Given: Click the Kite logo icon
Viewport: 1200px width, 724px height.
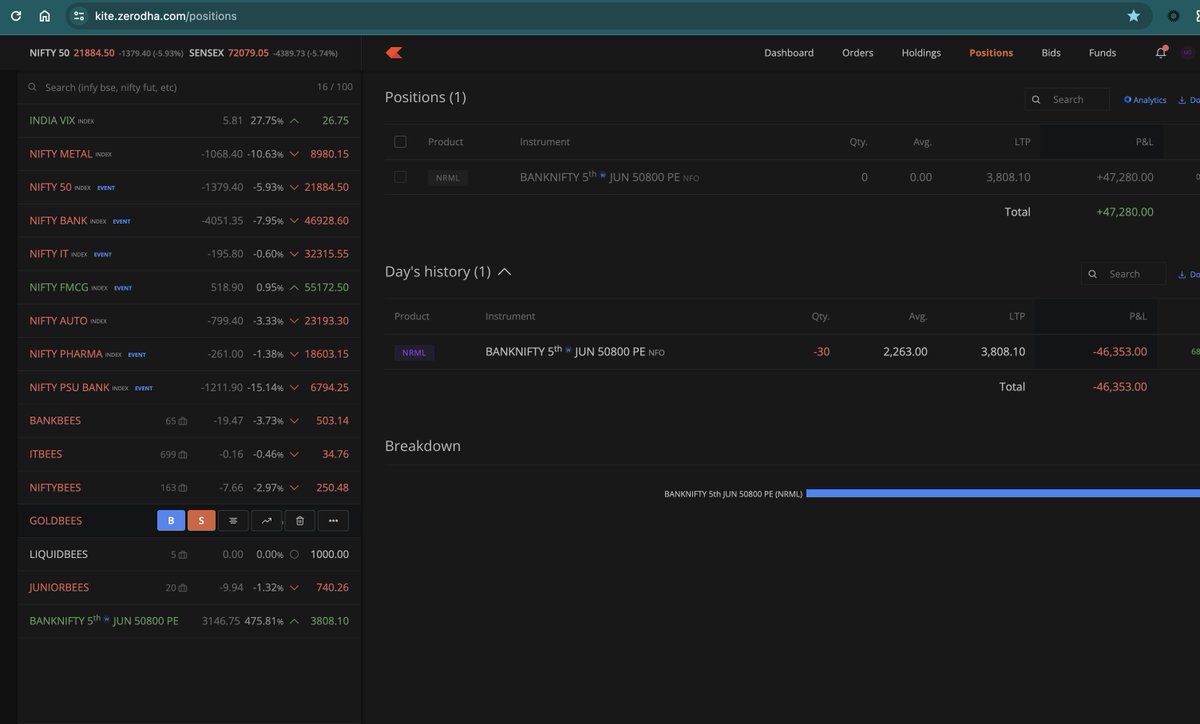Looking at the screenshot, I should tap(394, 52).
